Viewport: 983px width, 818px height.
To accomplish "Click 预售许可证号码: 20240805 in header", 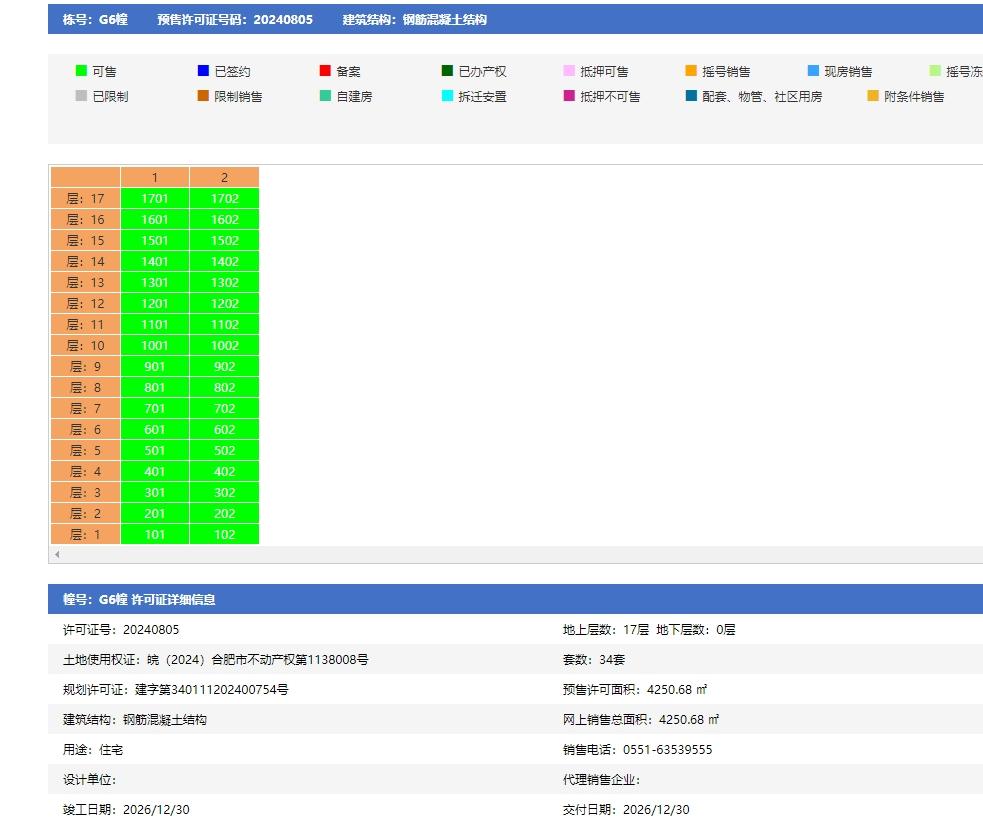I will point(235,19).
